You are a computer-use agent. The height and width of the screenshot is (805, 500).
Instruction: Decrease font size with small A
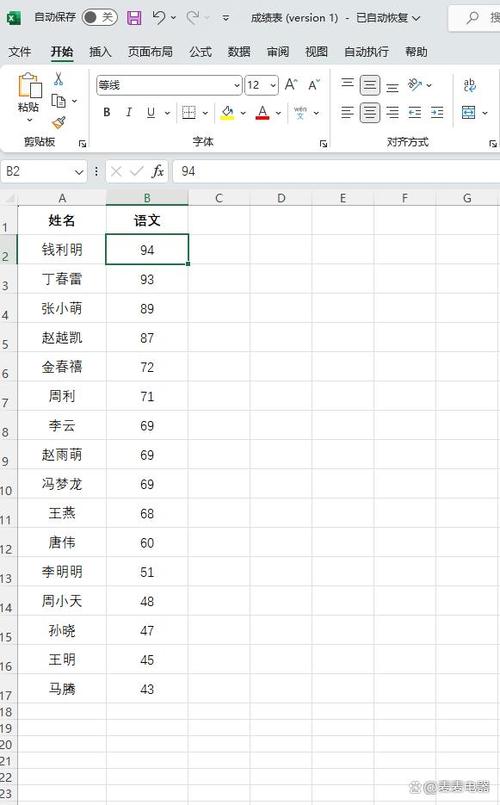tap(314, 85)
